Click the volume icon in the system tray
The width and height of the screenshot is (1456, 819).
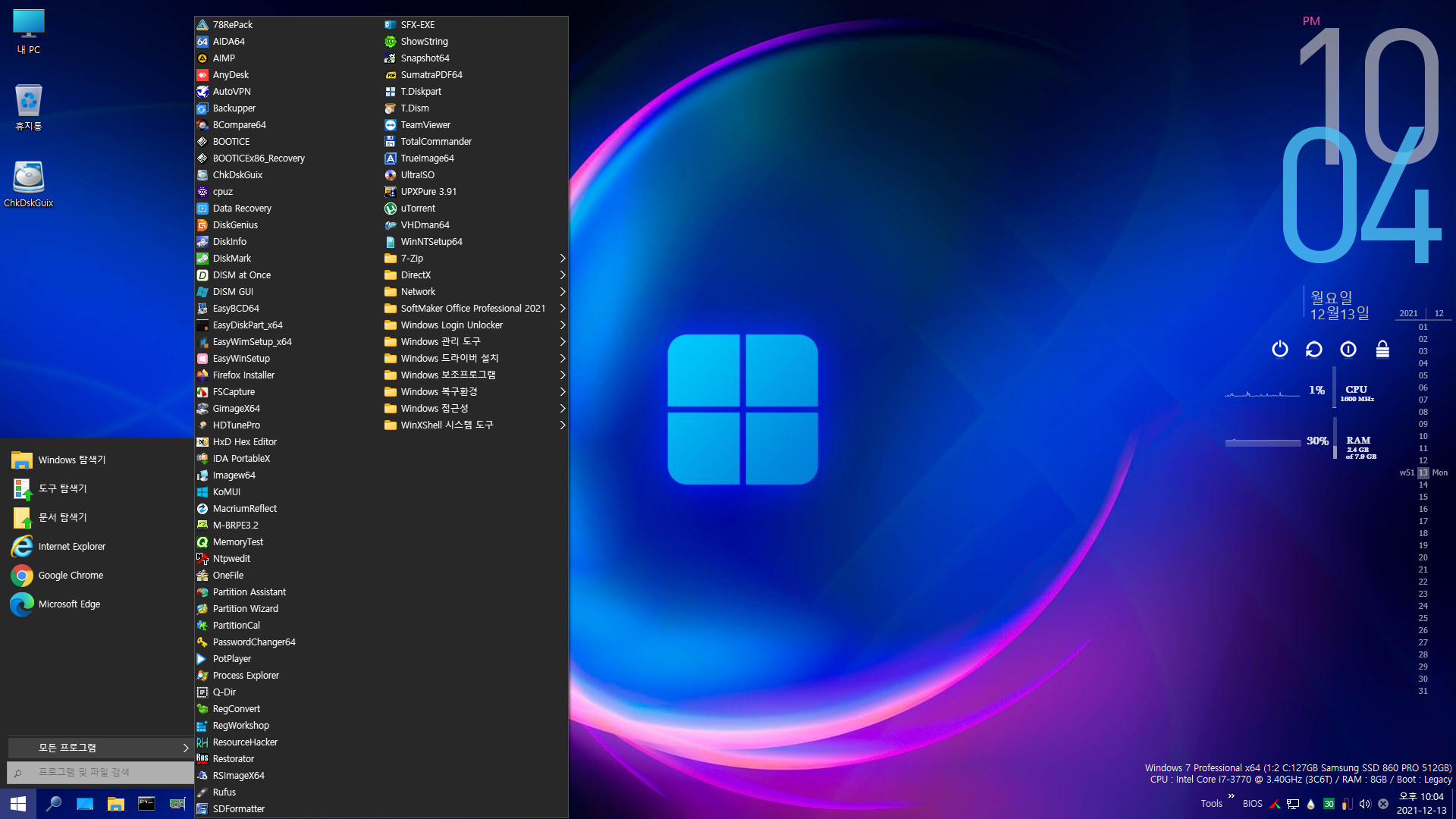coord(1365,804)
